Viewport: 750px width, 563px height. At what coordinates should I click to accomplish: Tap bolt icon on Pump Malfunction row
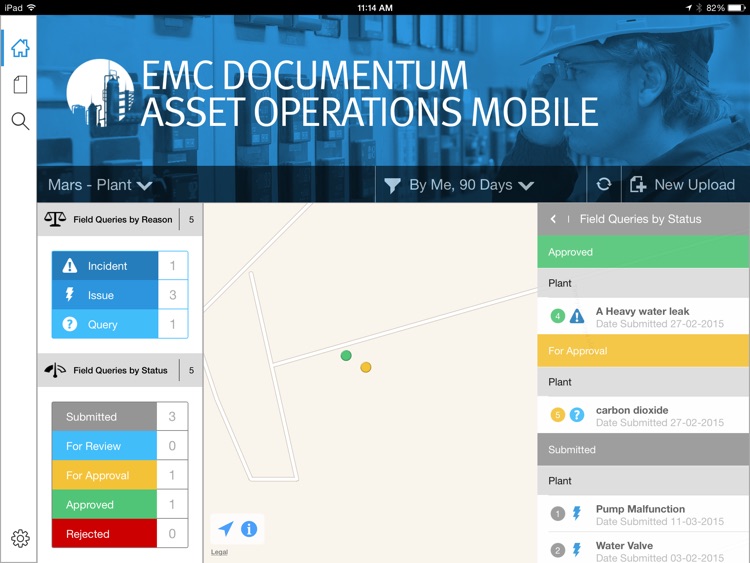tap(577, 513)
